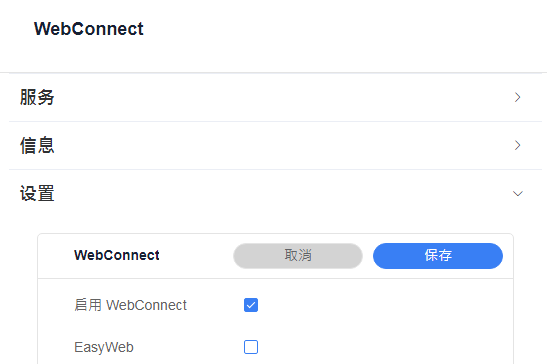Click the 启用 WebConnect label text
This screenshot has width=547, height=364.
click(x=130, y=305)
